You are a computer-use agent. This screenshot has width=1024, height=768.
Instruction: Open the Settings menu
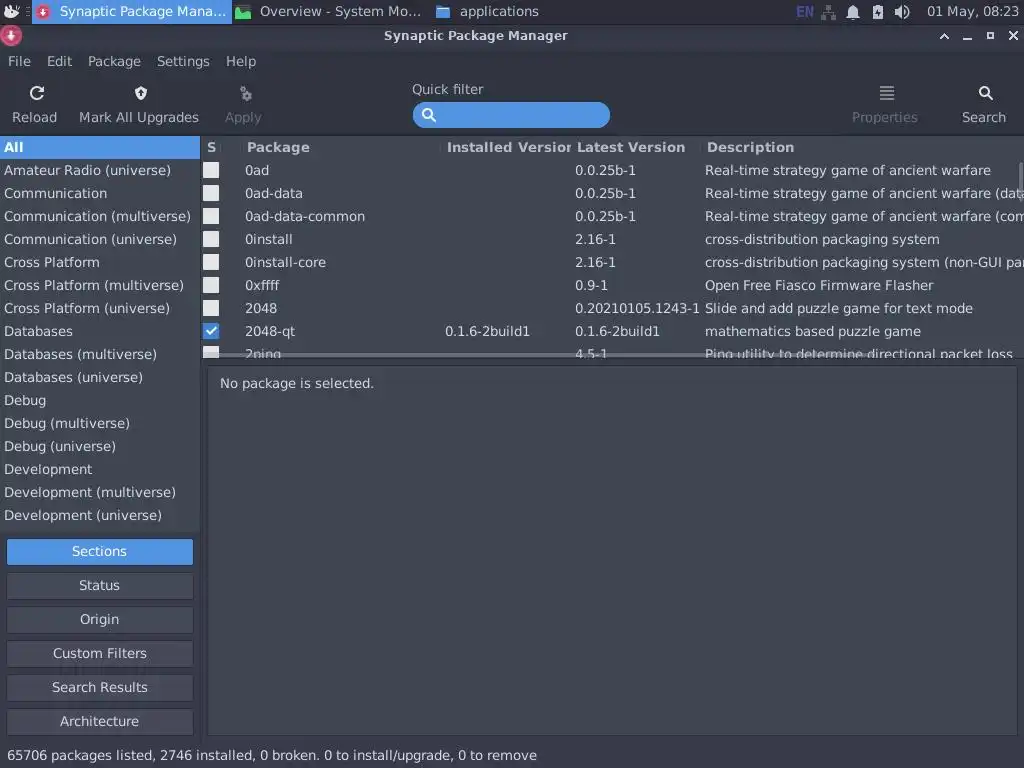click(183, 61)
